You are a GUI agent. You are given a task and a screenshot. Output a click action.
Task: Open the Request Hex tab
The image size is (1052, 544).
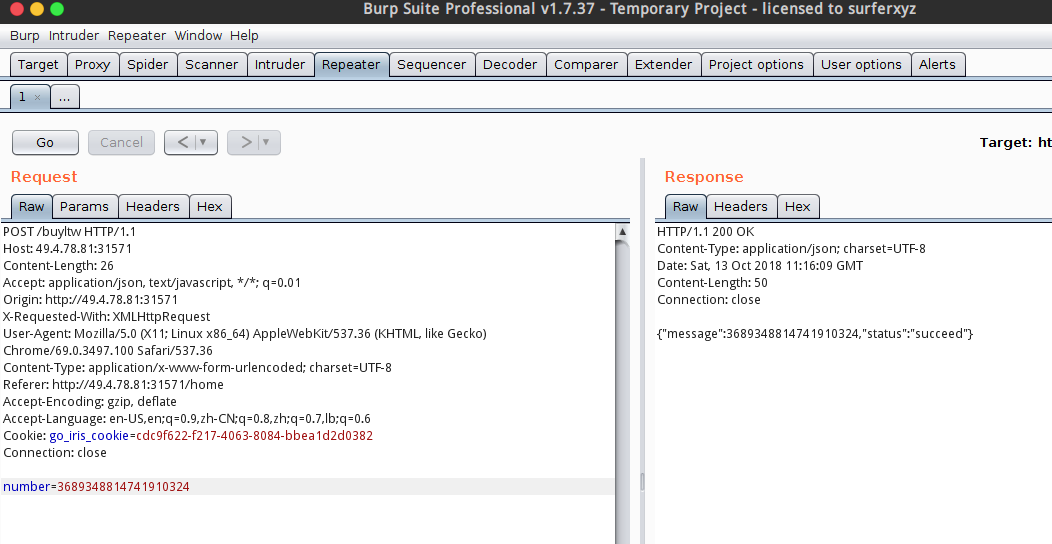[210, 207]
